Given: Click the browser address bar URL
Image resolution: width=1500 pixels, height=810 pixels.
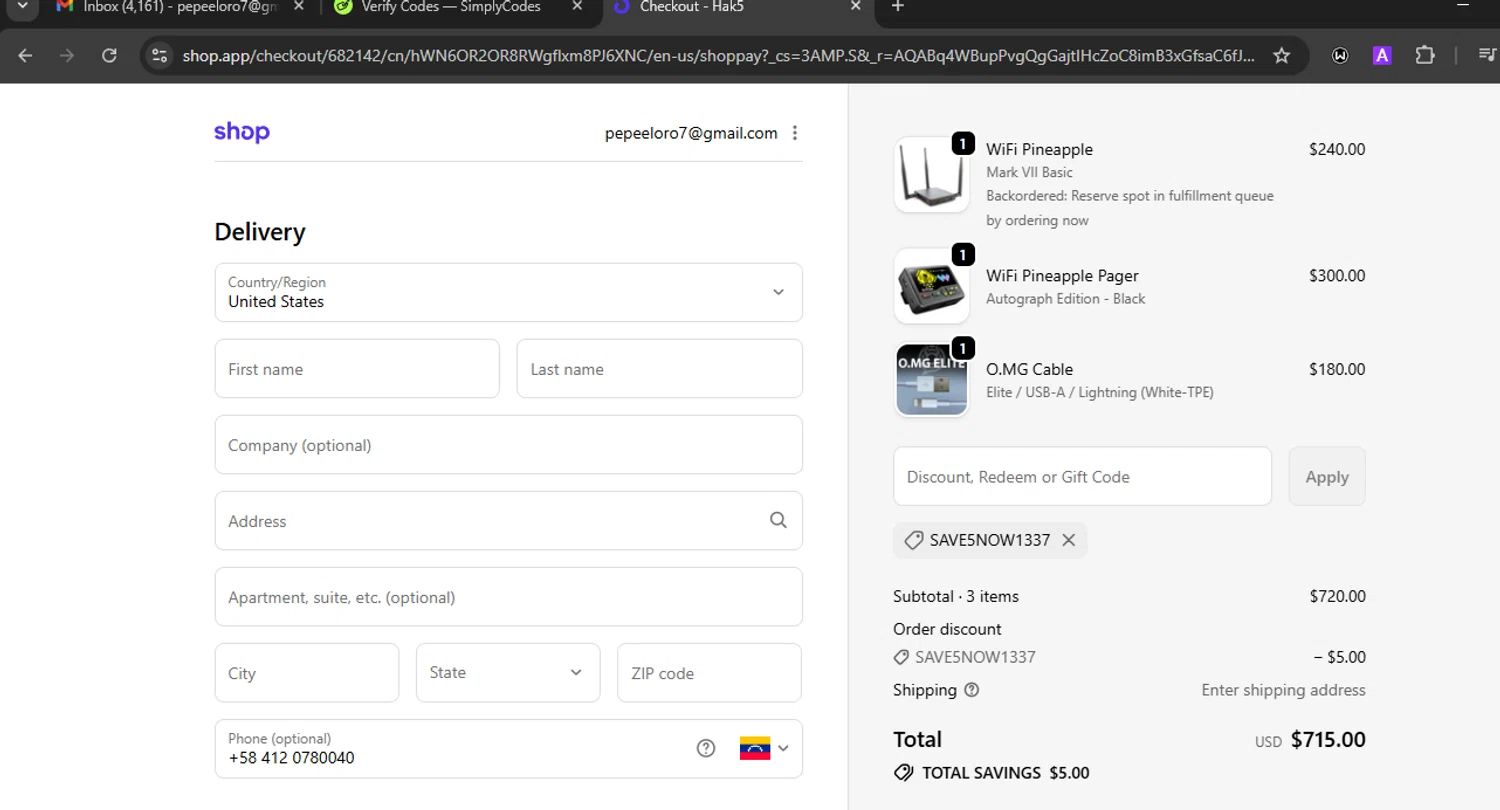Looking at the screenshot, I should point(718,56).
